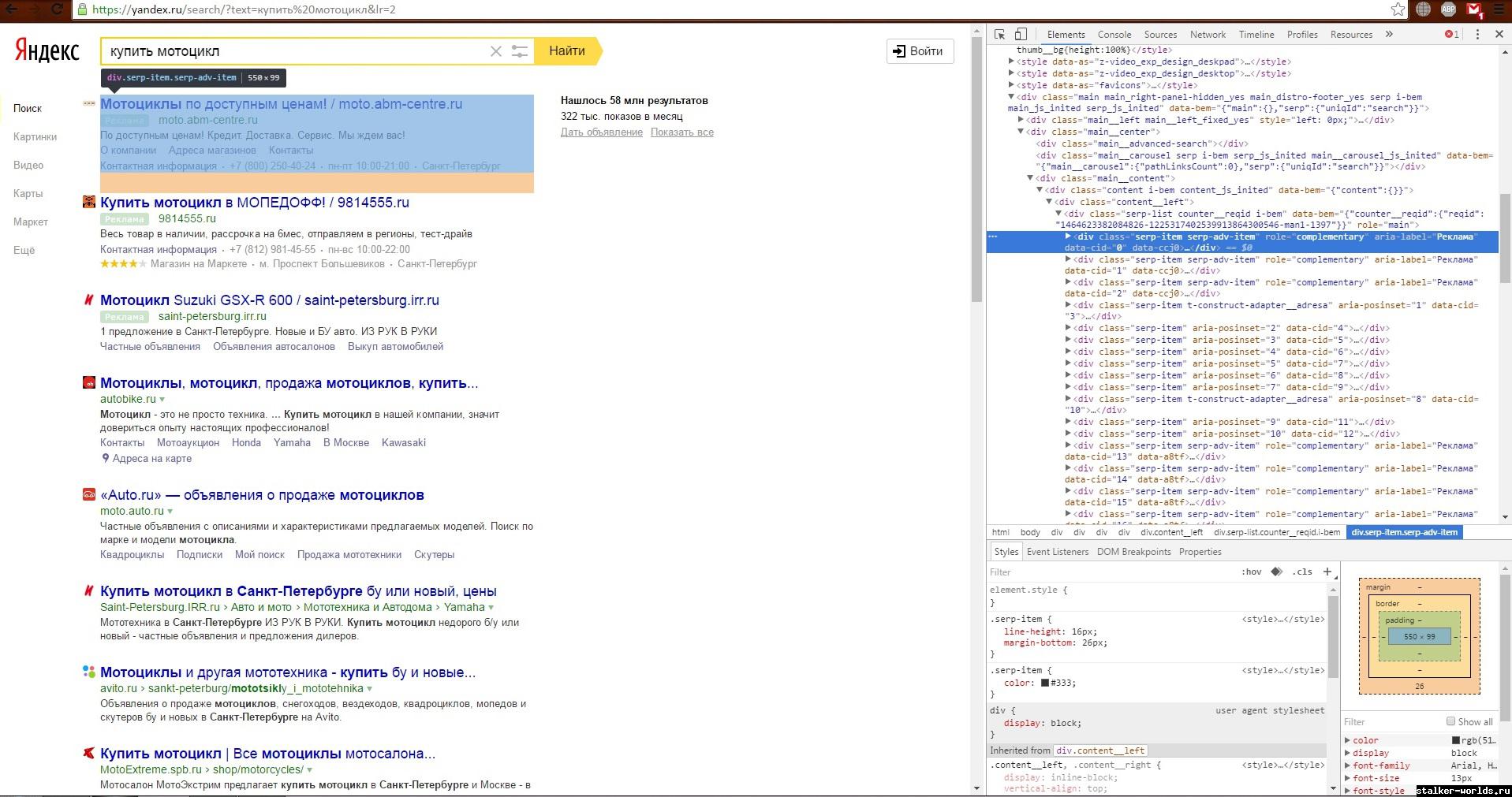Click the Yandex logo

coord(47,51)
